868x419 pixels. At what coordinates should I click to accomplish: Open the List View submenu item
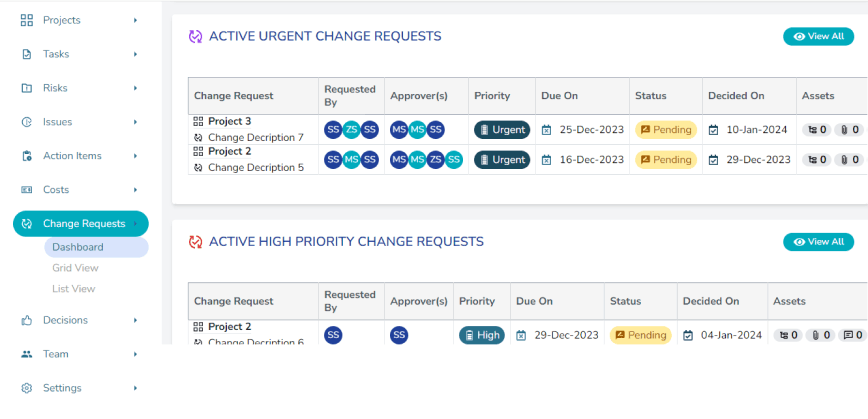[74, 289]
